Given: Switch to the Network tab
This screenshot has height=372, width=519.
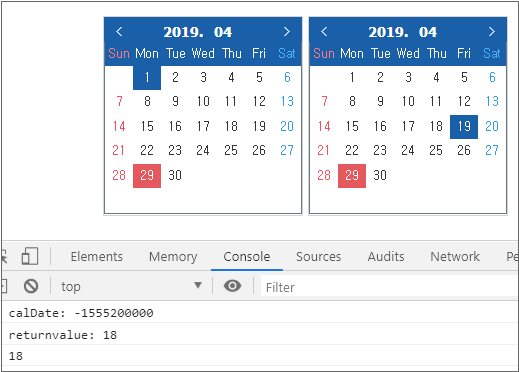Looking at the screenshot, I should click(x=455, y=256).
